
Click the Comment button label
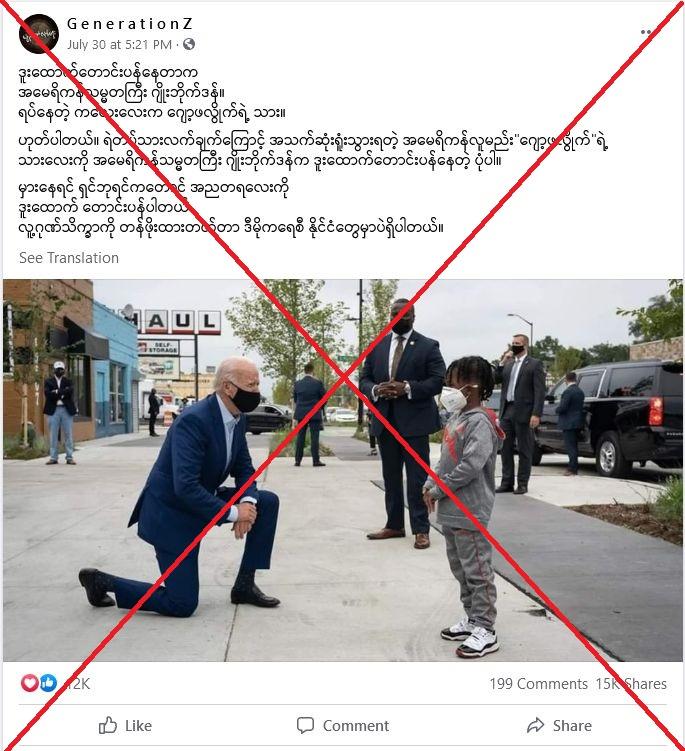pos(355,726)
